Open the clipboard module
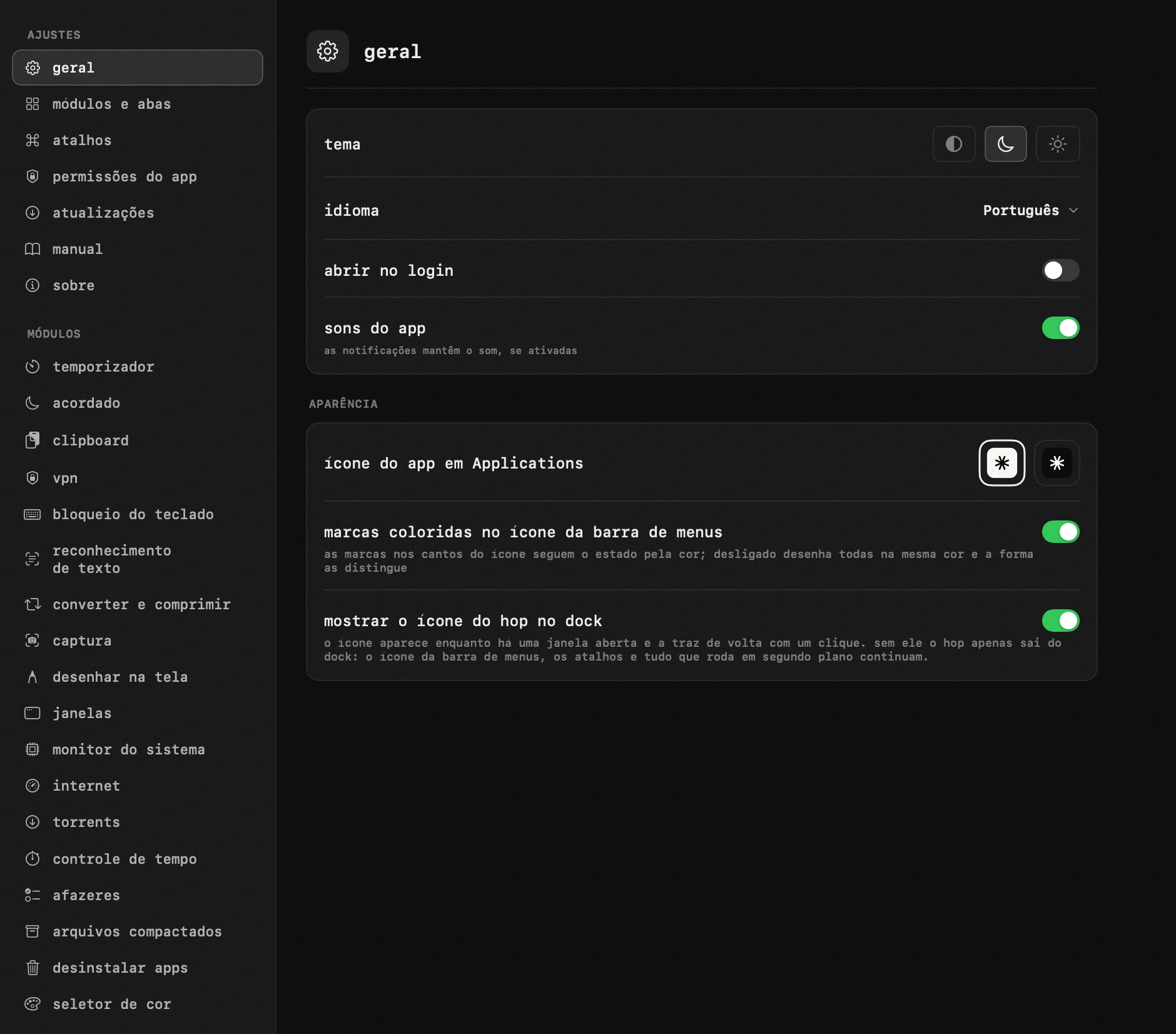 138,440
